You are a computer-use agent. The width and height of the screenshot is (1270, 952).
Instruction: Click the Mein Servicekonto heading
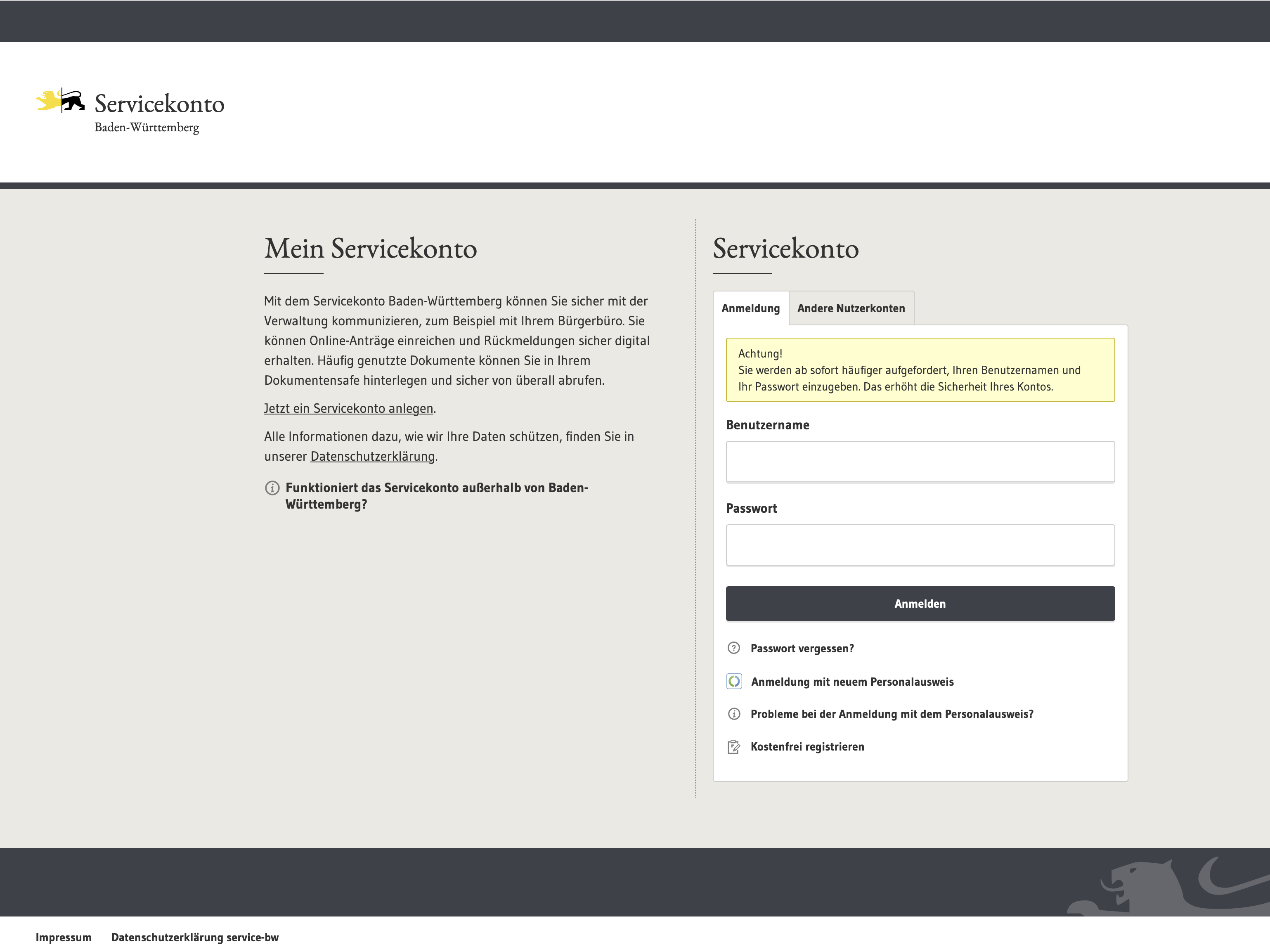pos(371,249)
